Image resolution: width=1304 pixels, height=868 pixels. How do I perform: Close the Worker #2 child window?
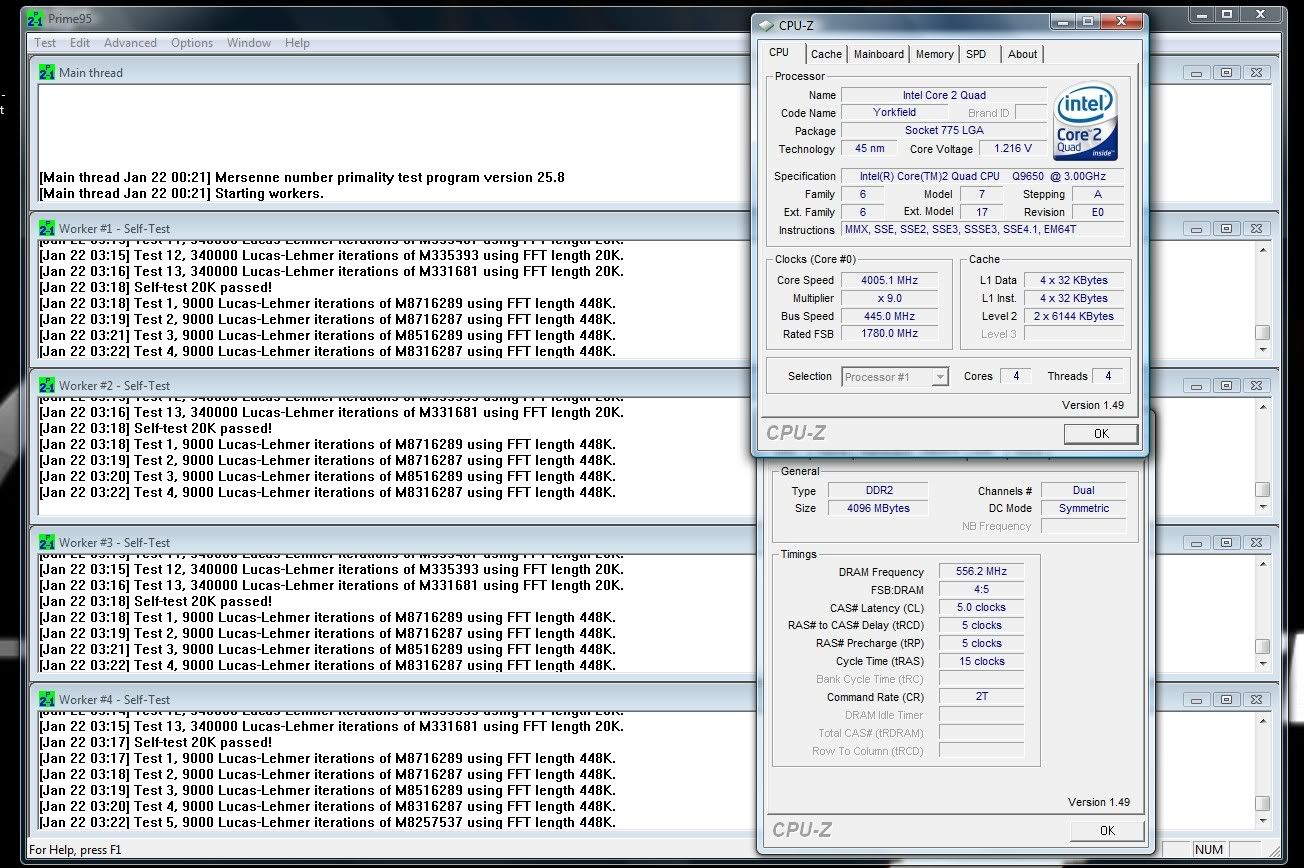point(1258,385)
